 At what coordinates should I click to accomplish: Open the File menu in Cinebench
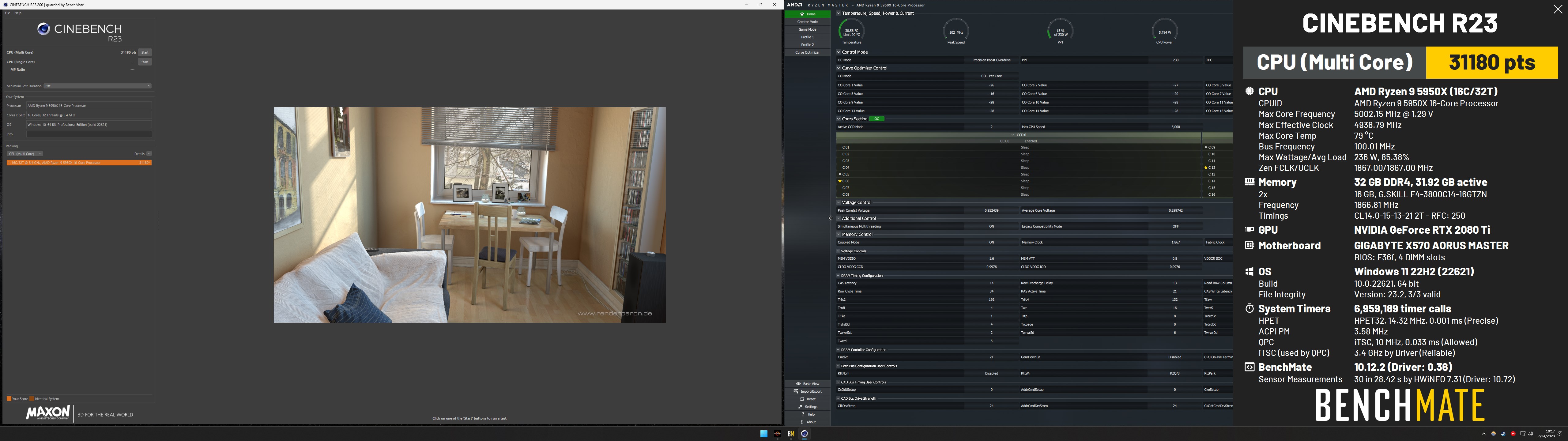7,13
